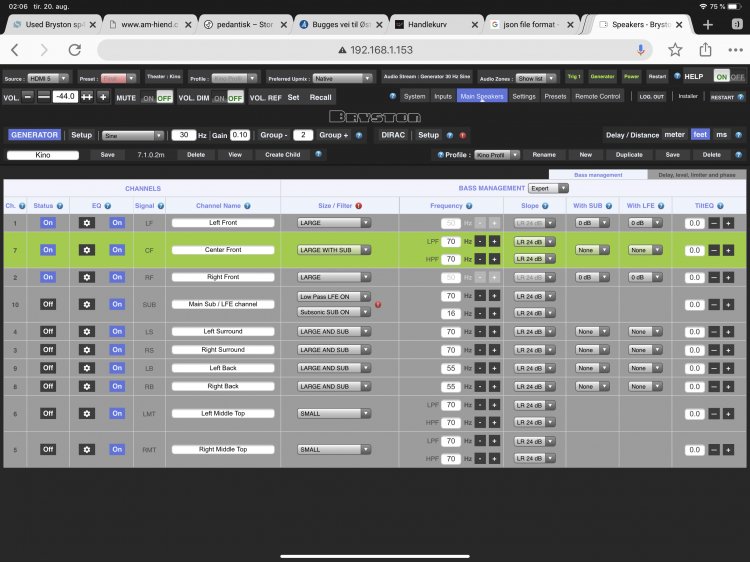Toggle EQ On for Center Front
750x562 pixels.
click(x=117, y=250)
